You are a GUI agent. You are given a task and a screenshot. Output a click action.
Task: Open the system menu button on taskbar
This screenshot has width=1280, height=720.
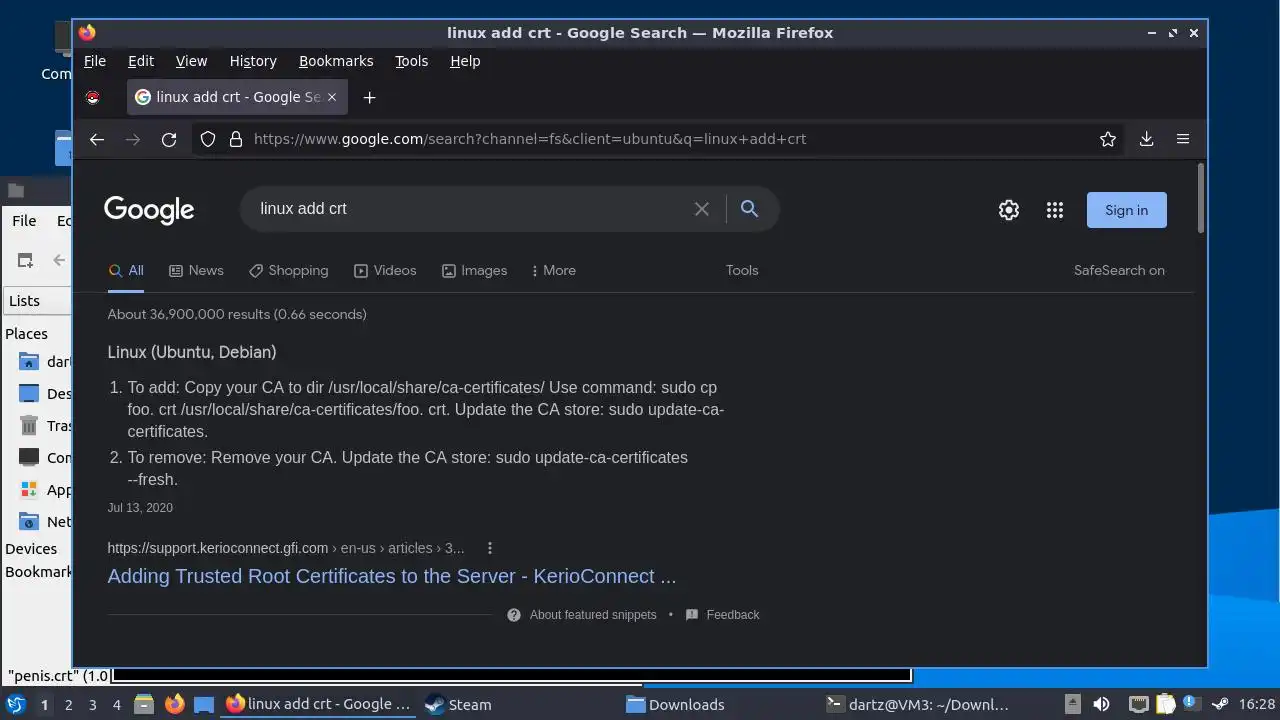[x=16, y=705]
